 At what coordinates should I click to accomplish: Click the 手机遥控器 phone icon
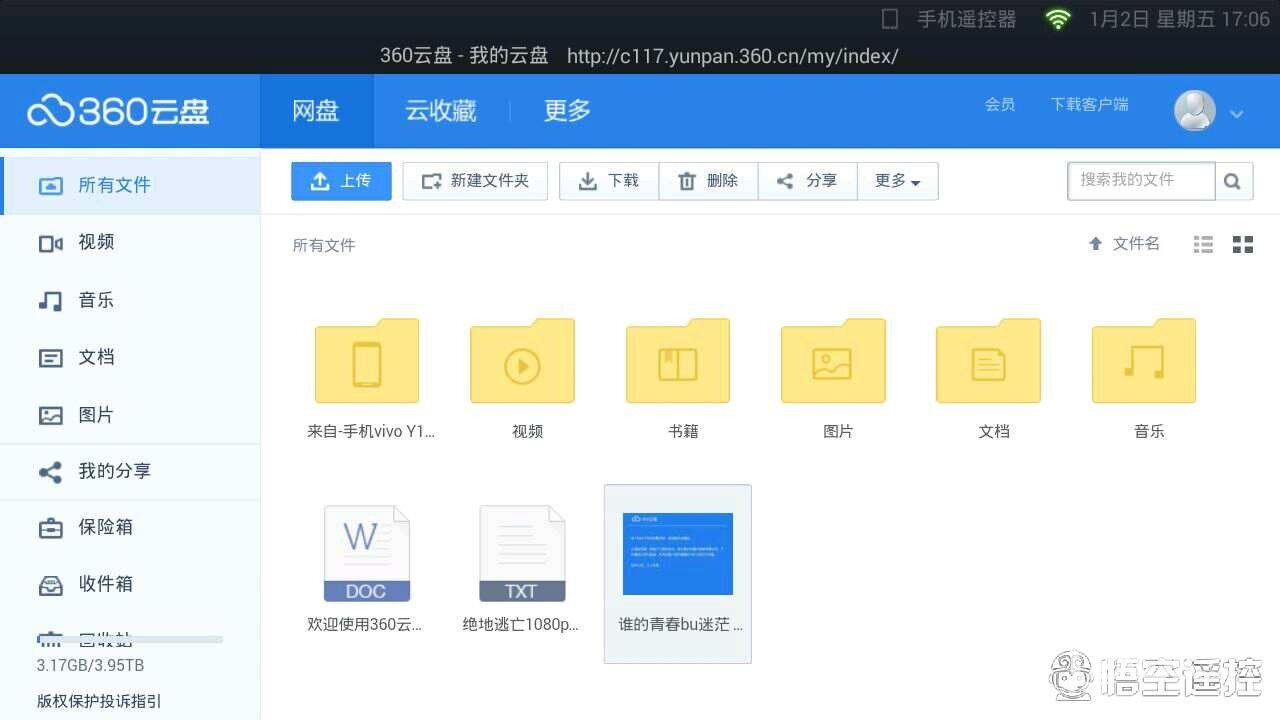pyautogui.click(x=890, y=19)
